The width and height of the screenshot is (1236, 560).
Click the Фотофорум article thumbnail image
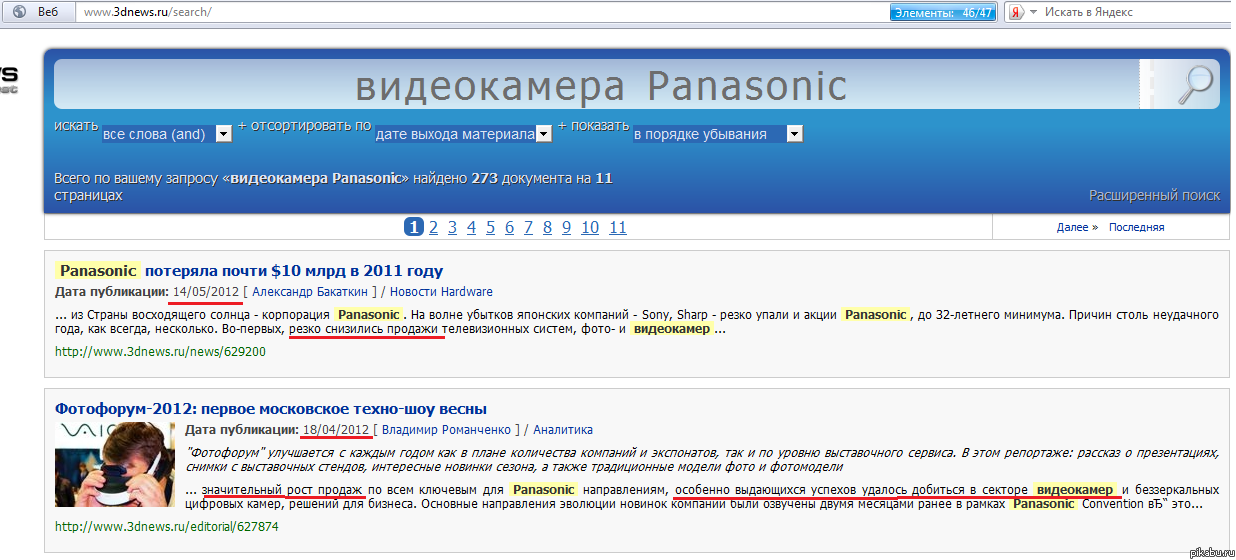(x=114, y=465)
